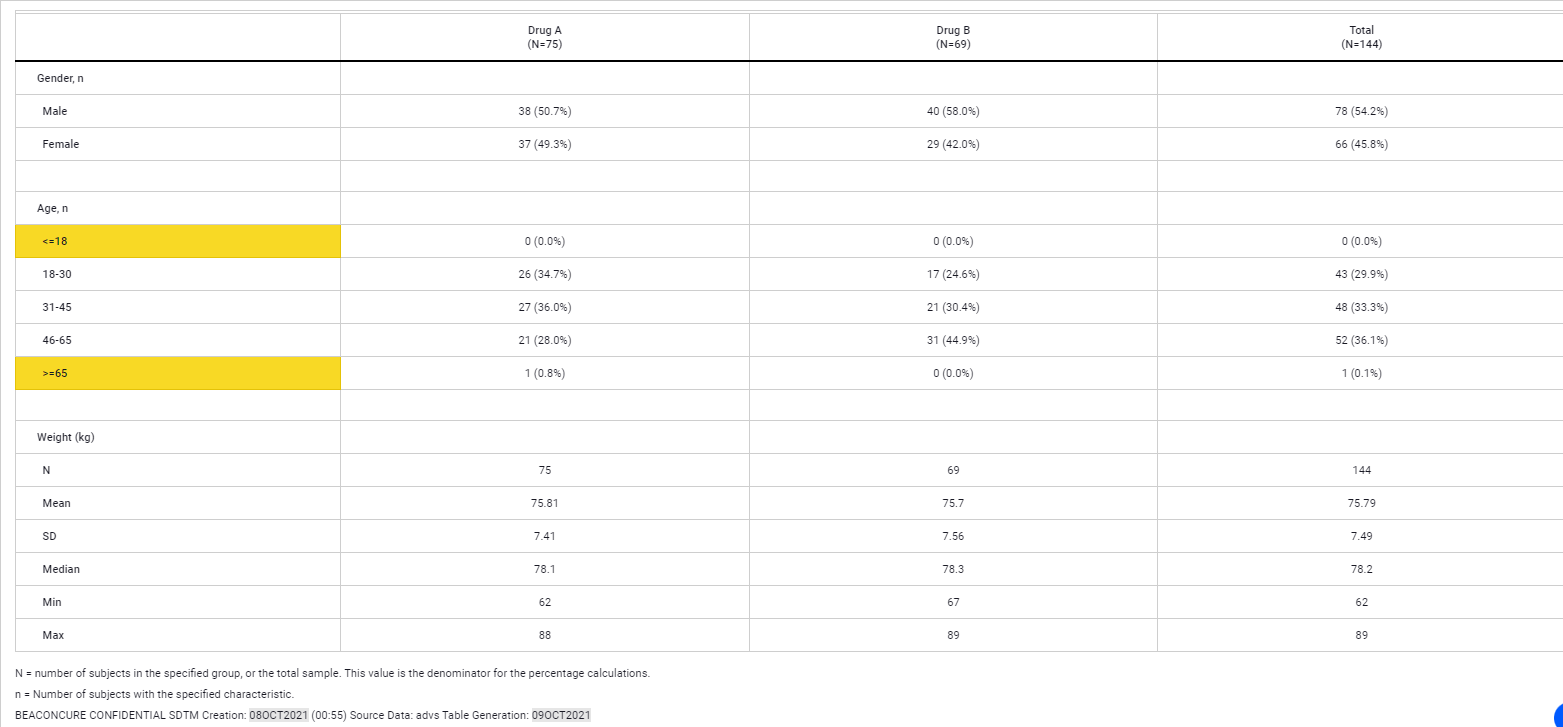Click the Female row label
Viewport: 1563px width, 727px height.
click(x=61, y=144)
